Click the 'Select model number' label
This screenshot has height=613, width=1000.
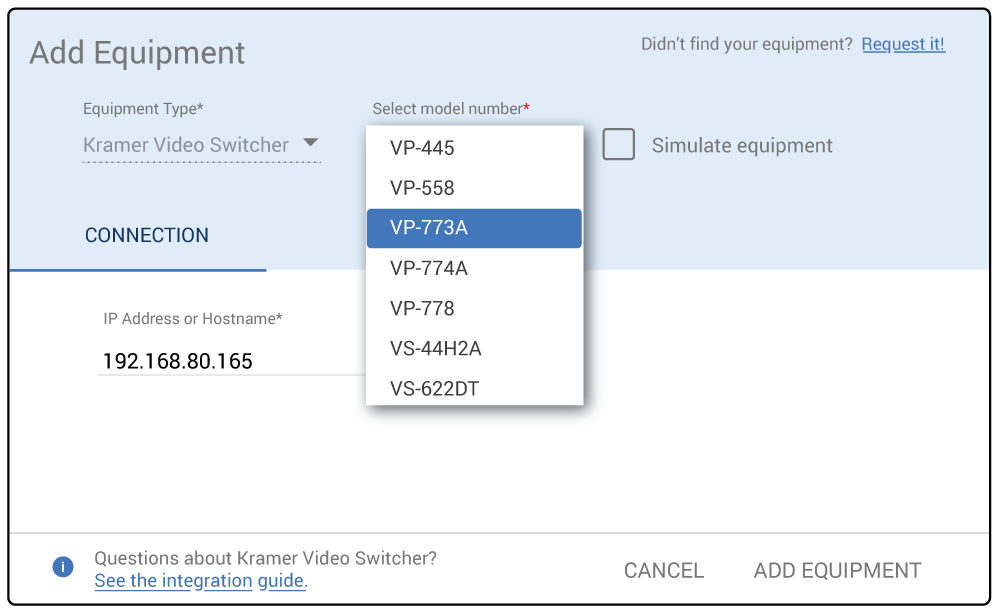tap(450, 108)
